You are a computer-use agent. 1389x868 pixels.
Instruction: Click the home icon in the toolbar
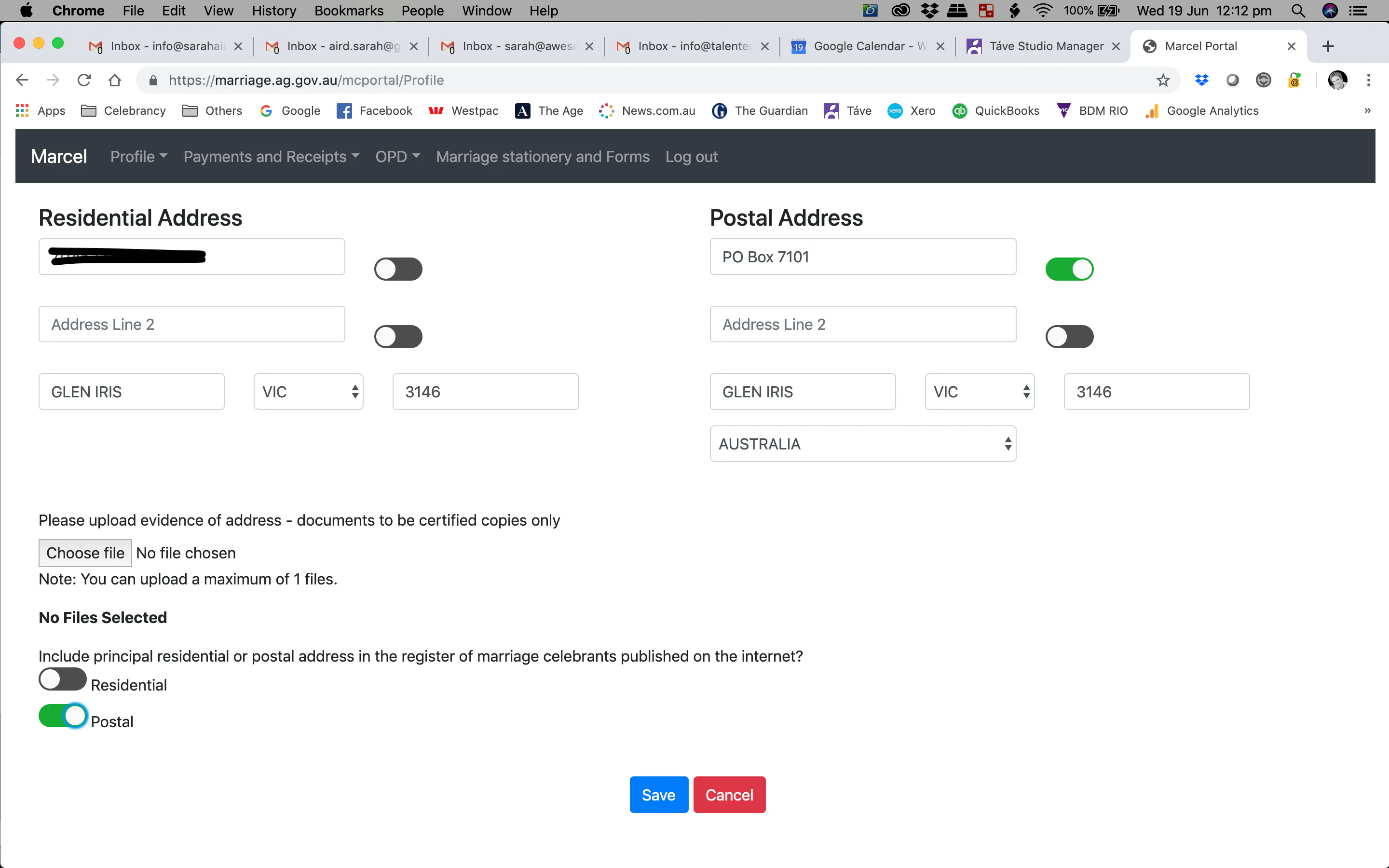115,81
